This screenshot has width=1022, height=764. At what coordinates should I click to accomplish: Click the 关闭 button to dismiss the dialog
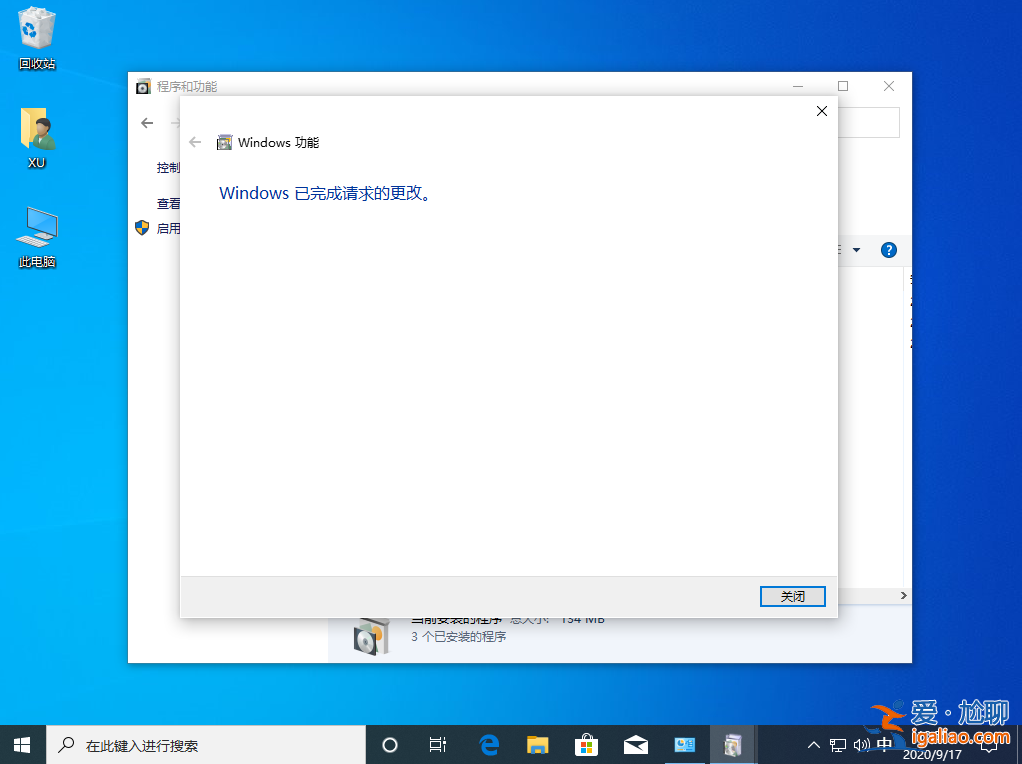792,596
